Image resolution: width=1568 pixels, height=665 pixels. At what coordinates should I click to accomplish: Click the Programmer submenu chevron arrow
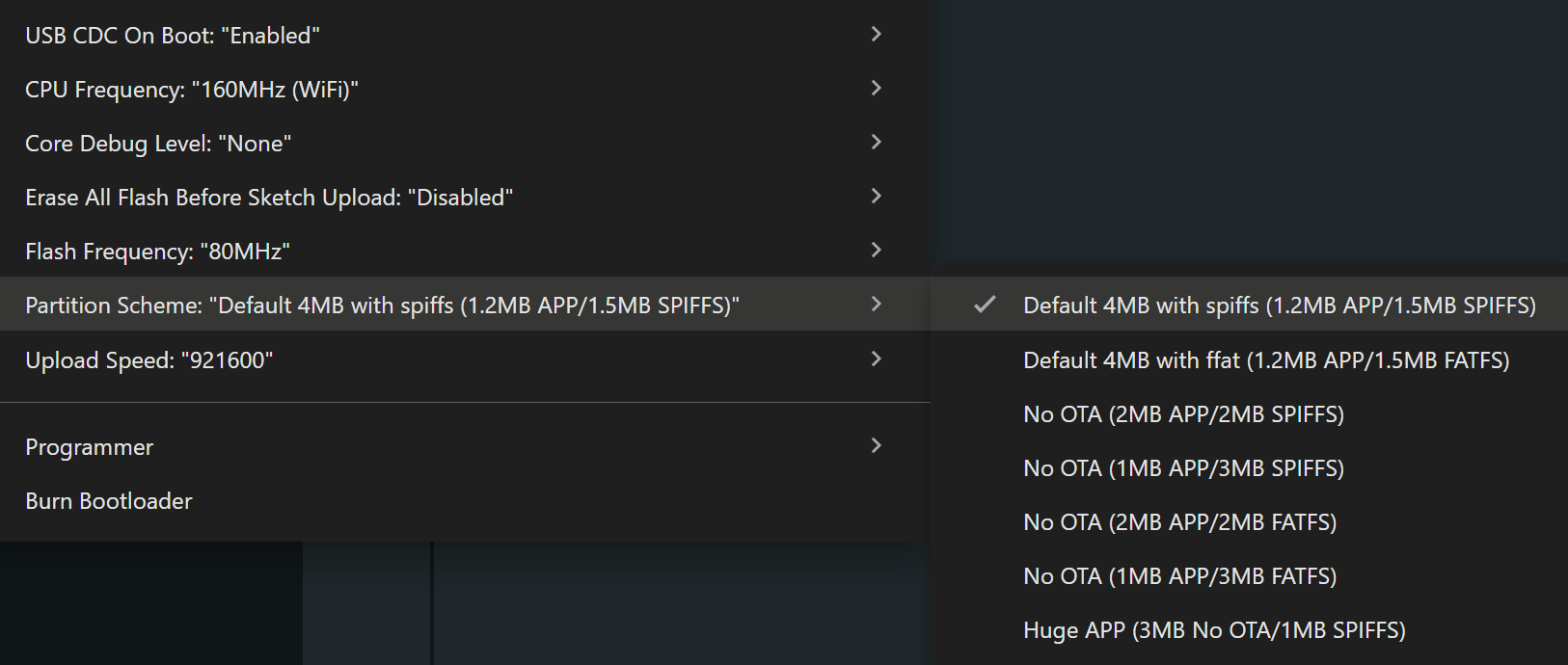[x=876, y=446]
